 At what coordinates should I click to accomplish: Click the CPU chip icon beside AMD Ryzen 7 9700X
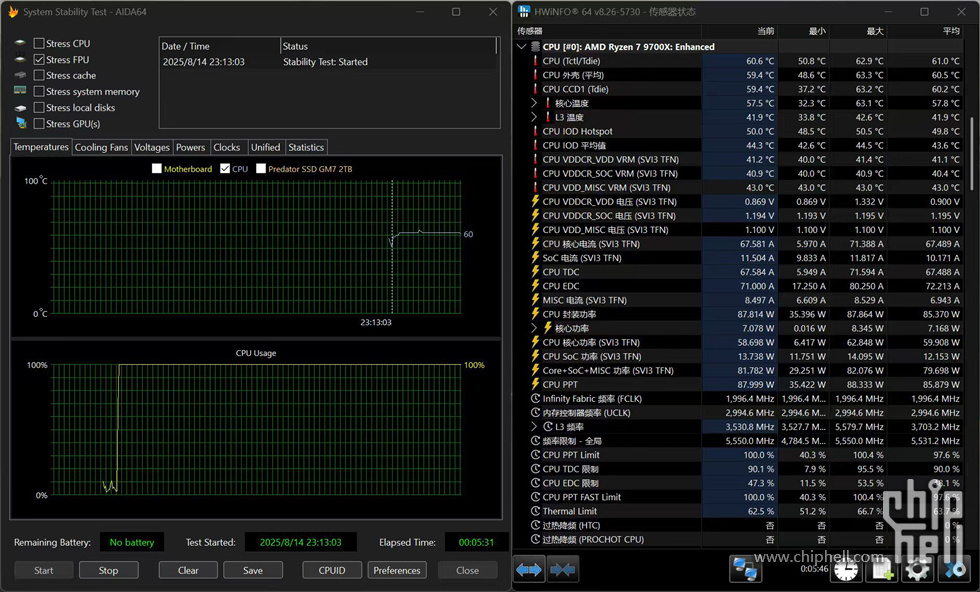click(536, 47)
